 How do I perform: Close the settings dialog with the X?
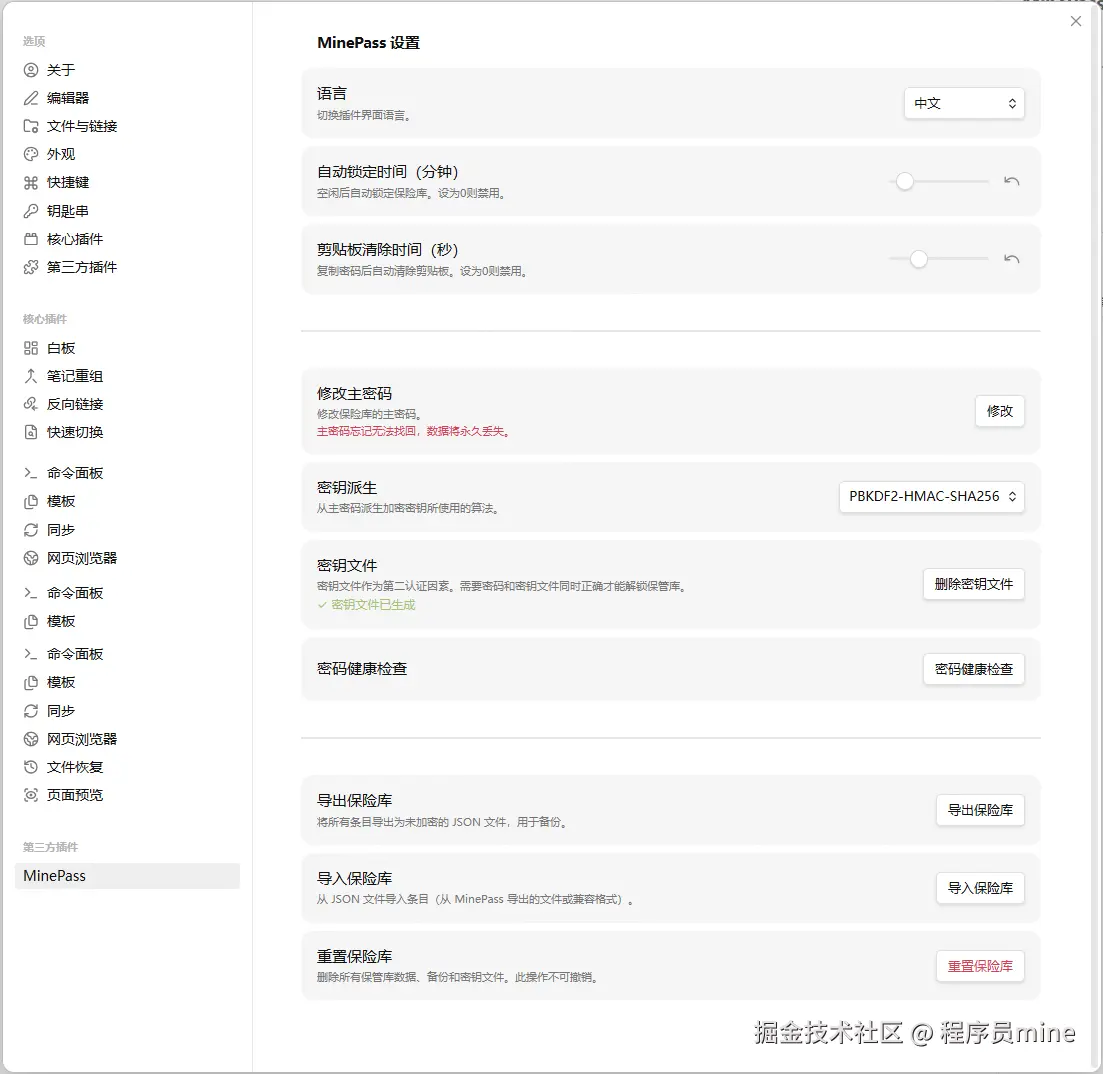click(1076, 21)
